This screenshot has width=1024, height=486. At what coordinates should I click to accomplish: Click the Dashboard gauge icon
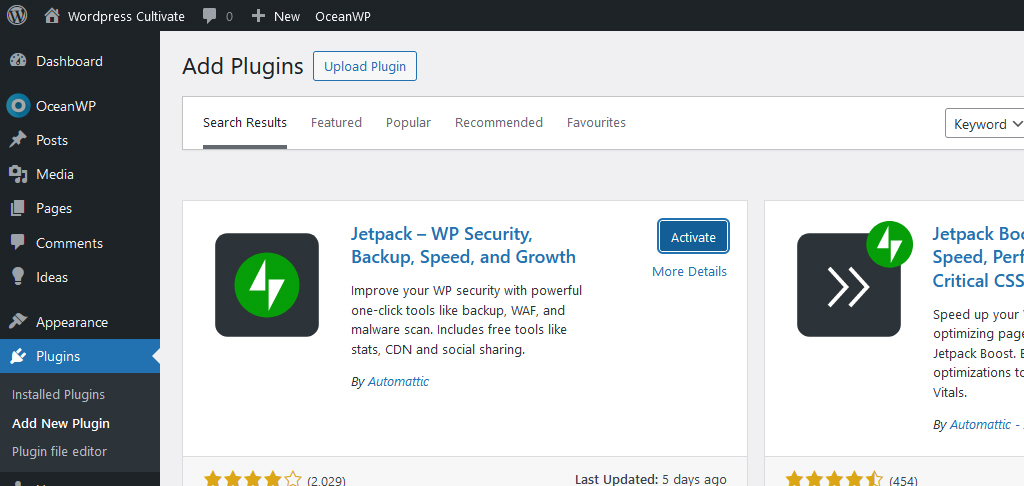[x=18, y=61]
